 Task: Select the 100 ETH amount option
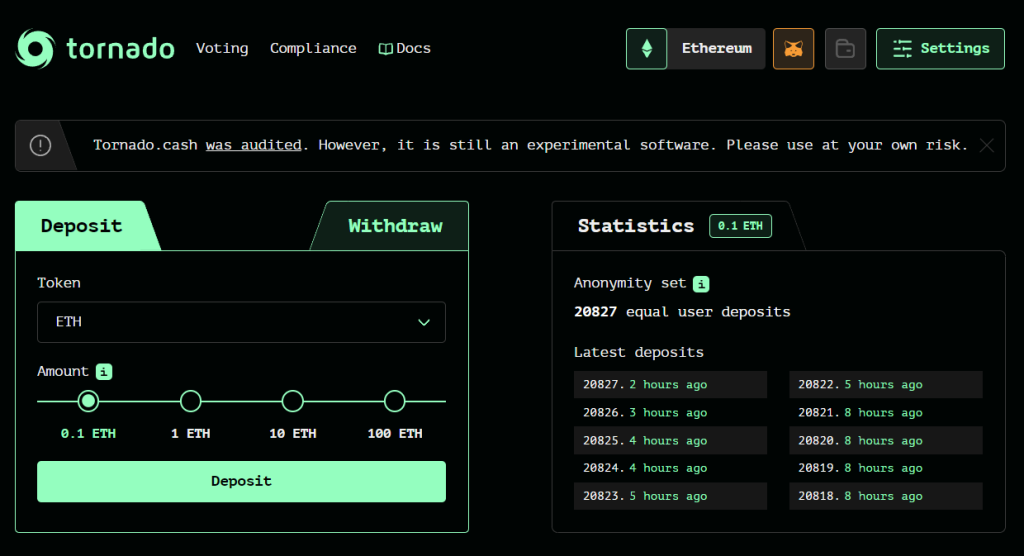coord(394,401)
